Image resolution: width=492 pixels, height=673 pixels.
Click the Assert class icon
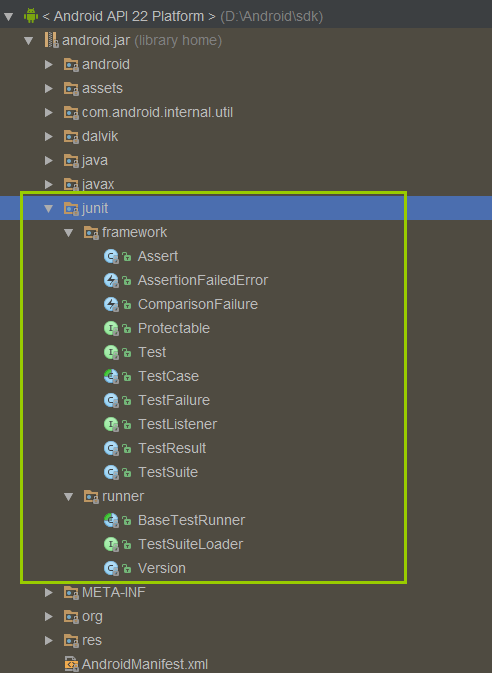pos(111,256)
